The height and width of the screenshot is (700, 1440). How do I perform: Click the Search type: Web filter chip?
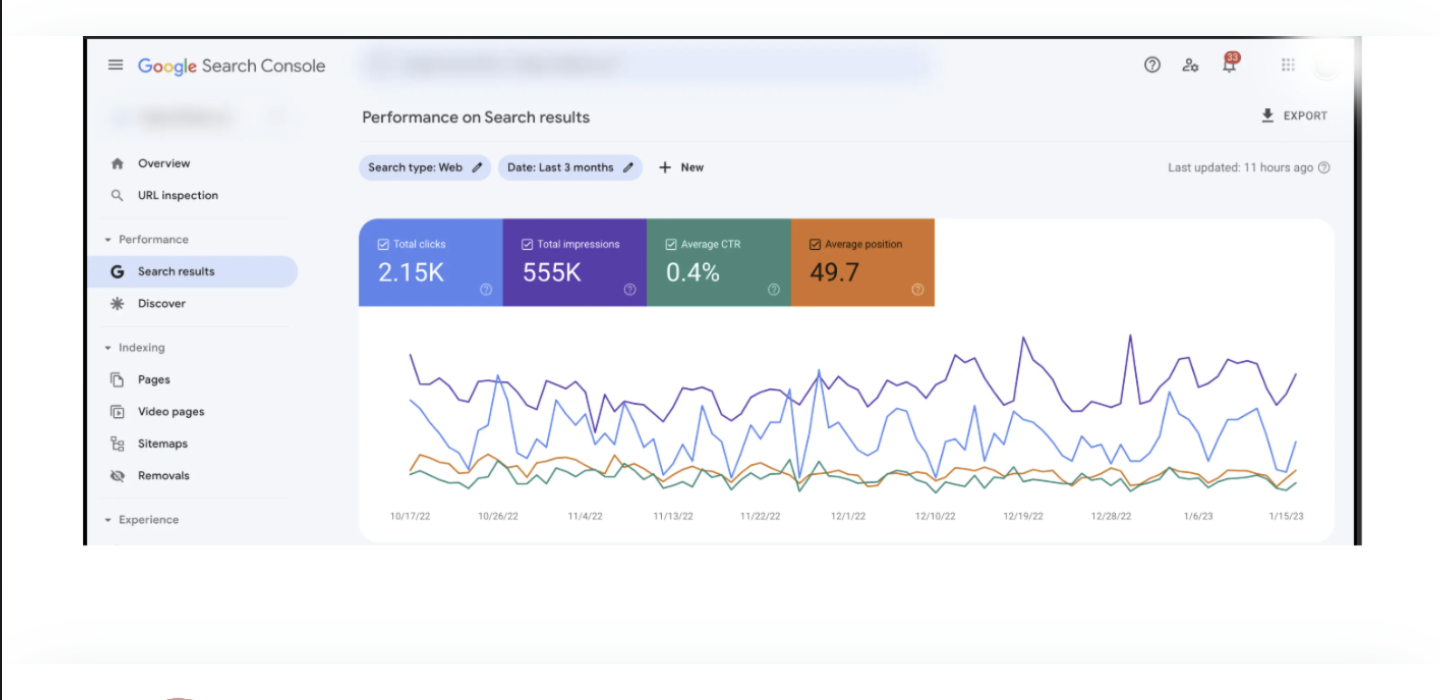click(x=425, y=167)
